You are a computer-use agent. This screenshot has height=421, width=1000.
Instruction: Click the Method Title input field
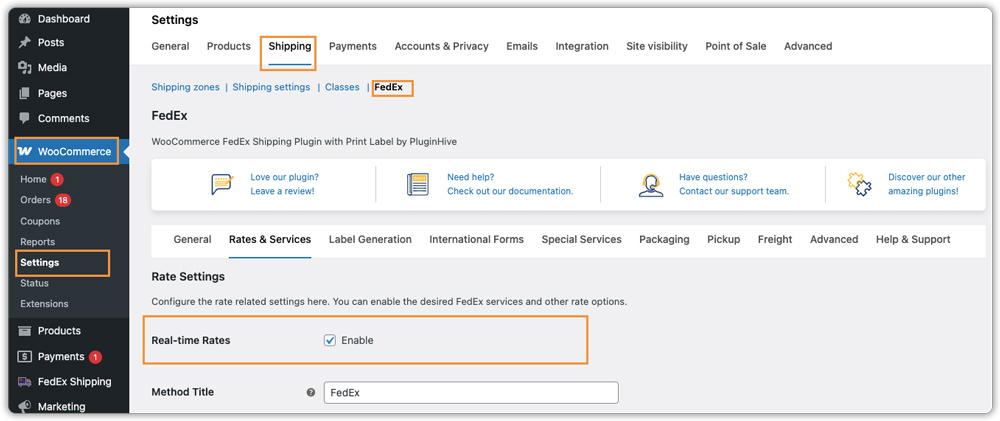pyautogui.click(x=471, y=392)
